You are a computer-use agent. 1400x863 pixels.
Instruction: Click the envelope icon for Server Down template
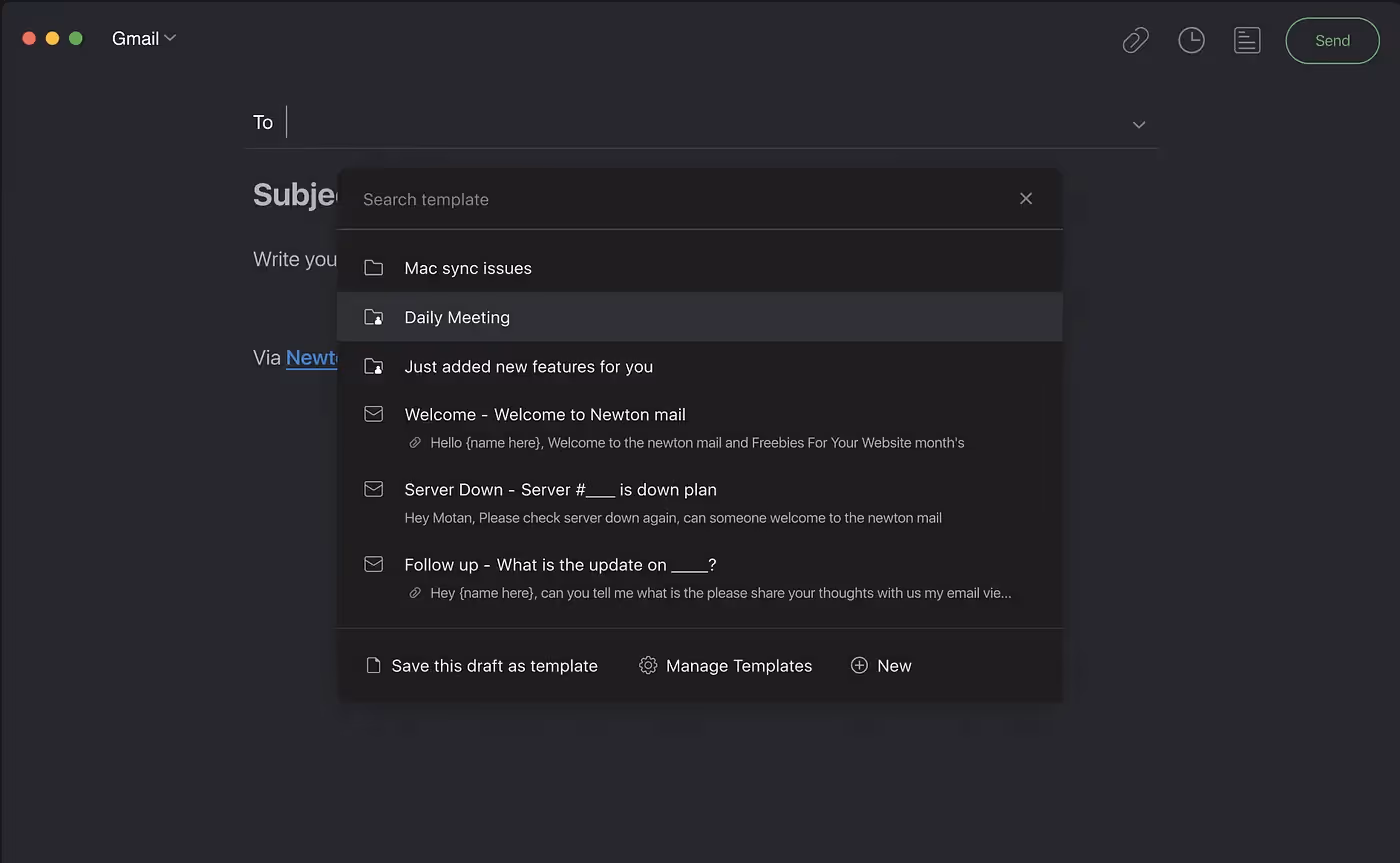[x=373, y=489]
